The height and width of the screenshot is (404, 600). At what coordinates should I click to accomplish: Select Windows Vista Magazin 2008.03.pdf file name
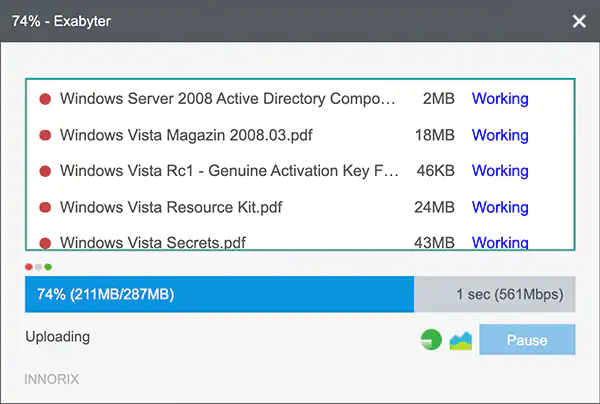tap(186, 135)
